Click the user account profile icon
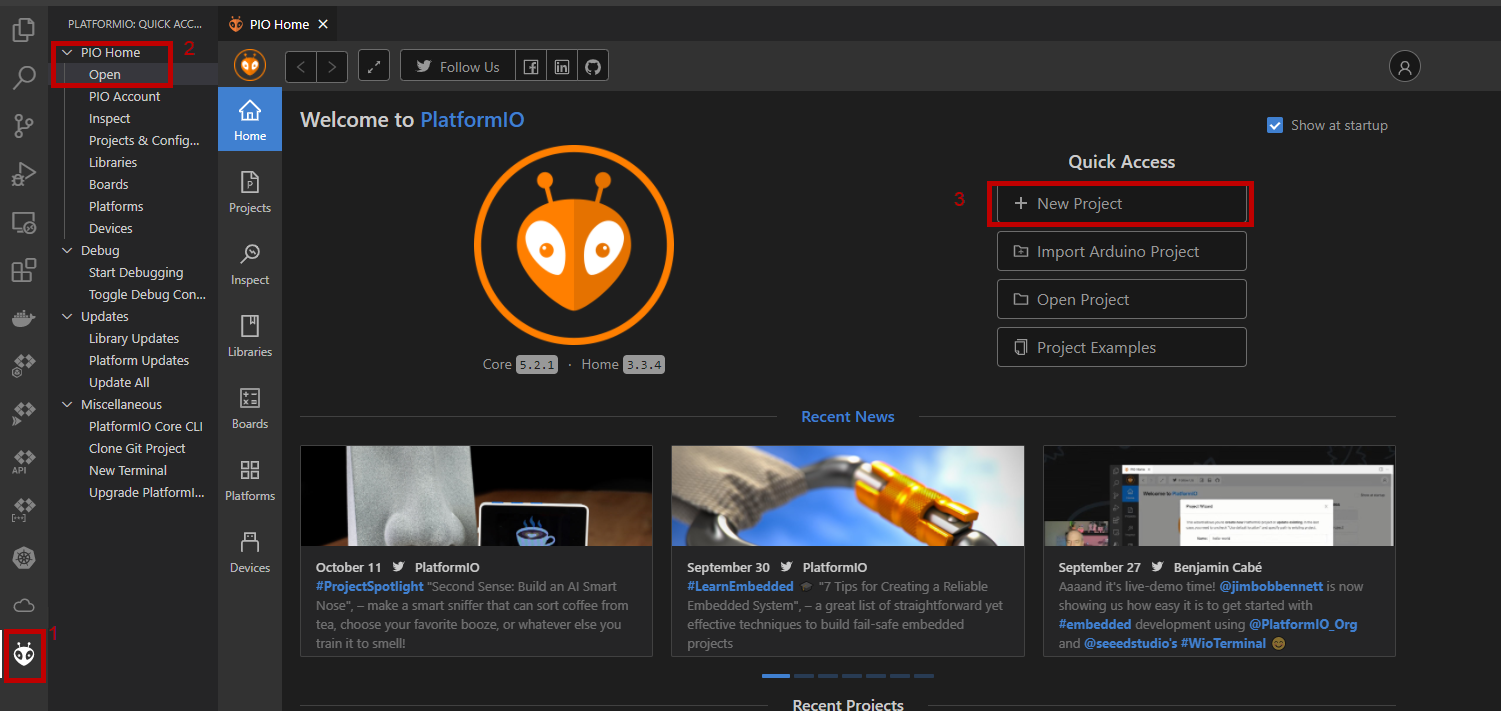Image resolution: width=1501 pixels, height=711 pixels. (x=1404, y=67)
